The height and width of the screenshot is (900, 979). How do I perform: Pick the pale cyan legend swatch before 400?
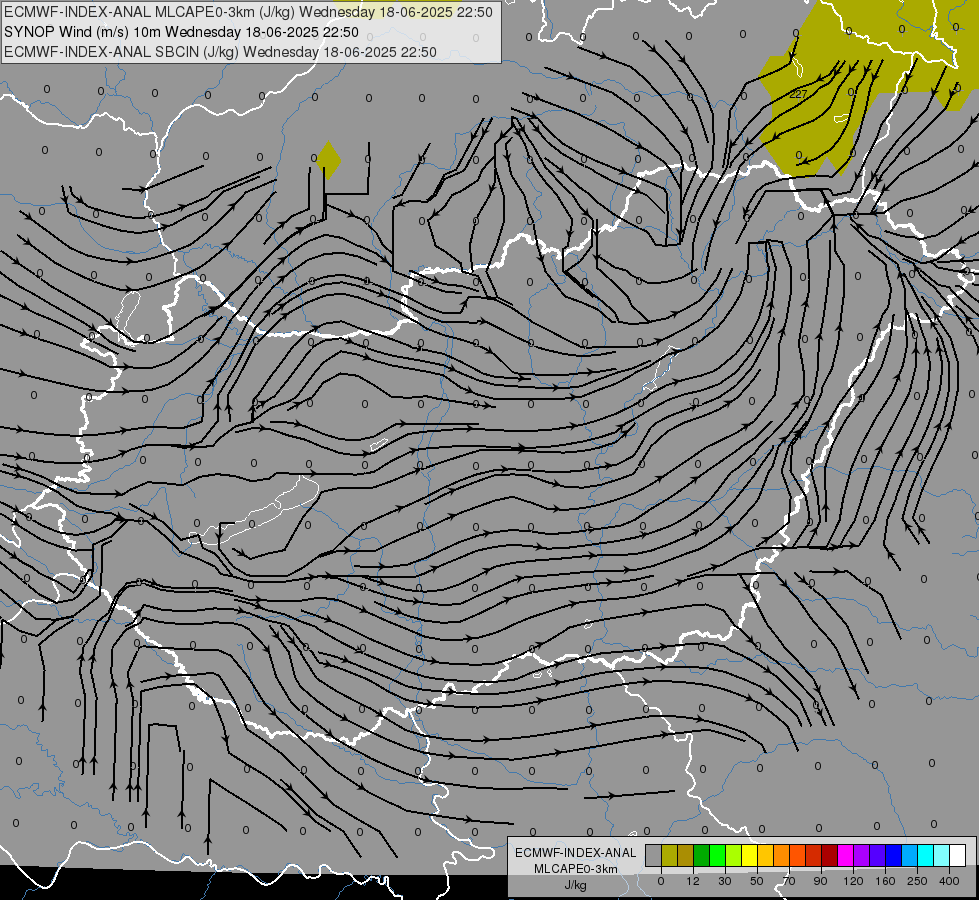(x=942, y=855)
